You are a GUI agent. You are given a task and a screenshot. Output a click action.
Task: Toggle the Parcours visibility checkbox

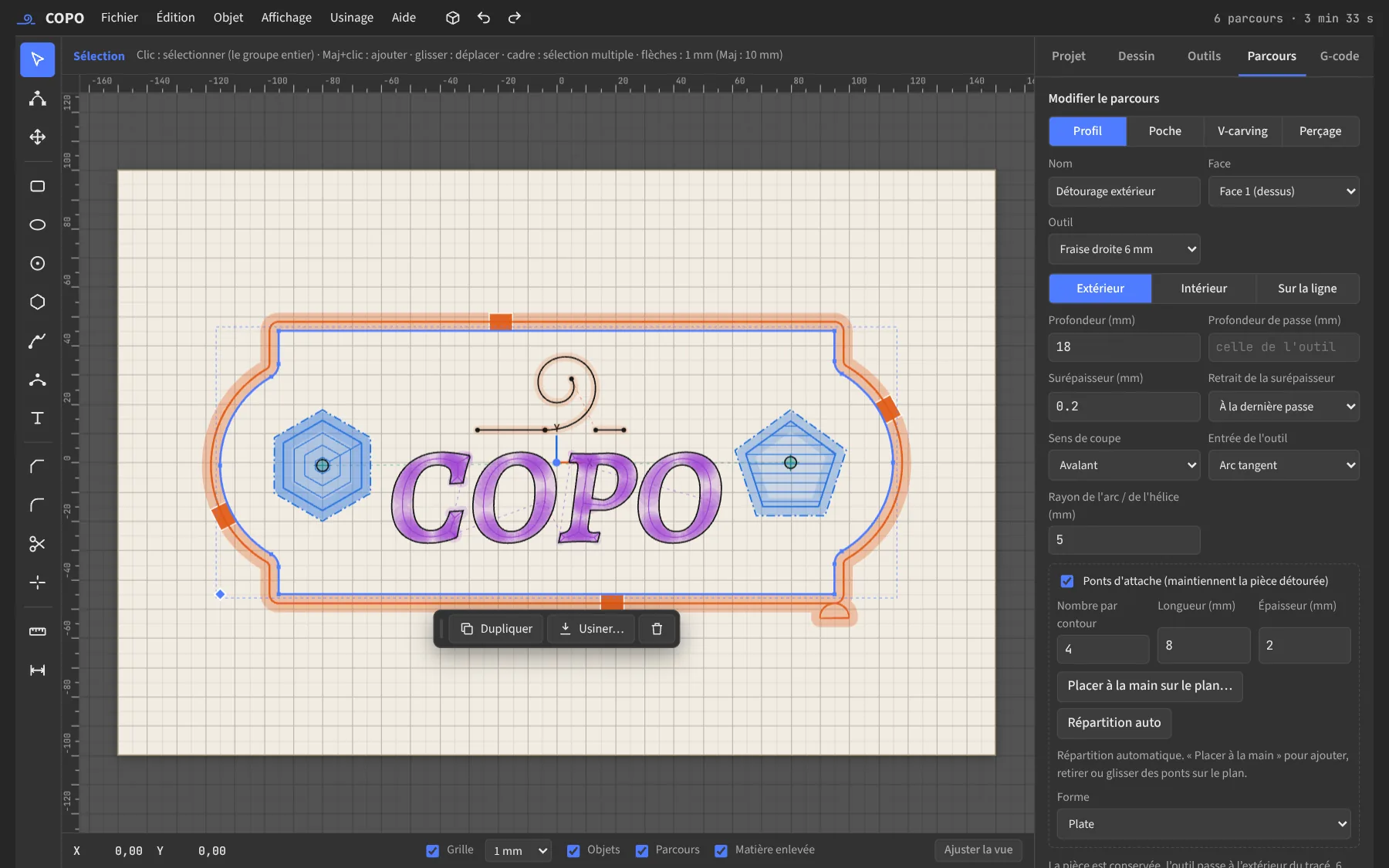click(x=642, y=850)
